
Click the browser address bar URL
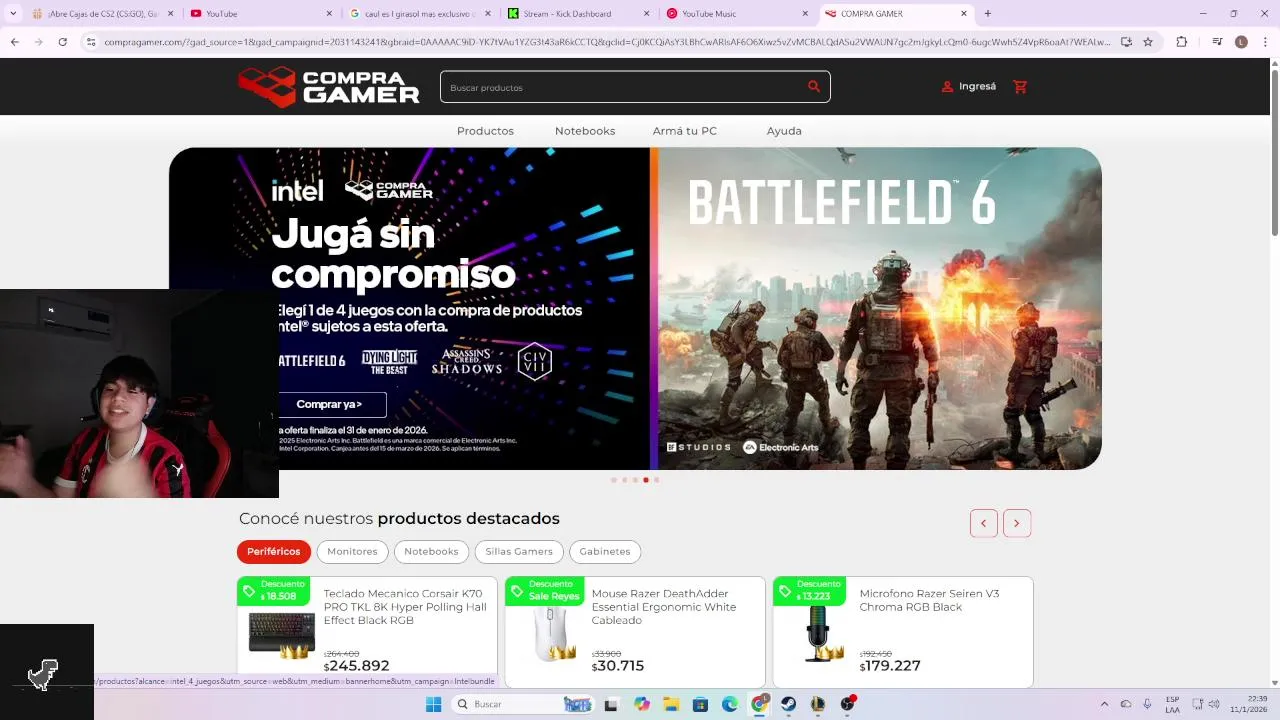pyautogui.click(x=607, y=42)
